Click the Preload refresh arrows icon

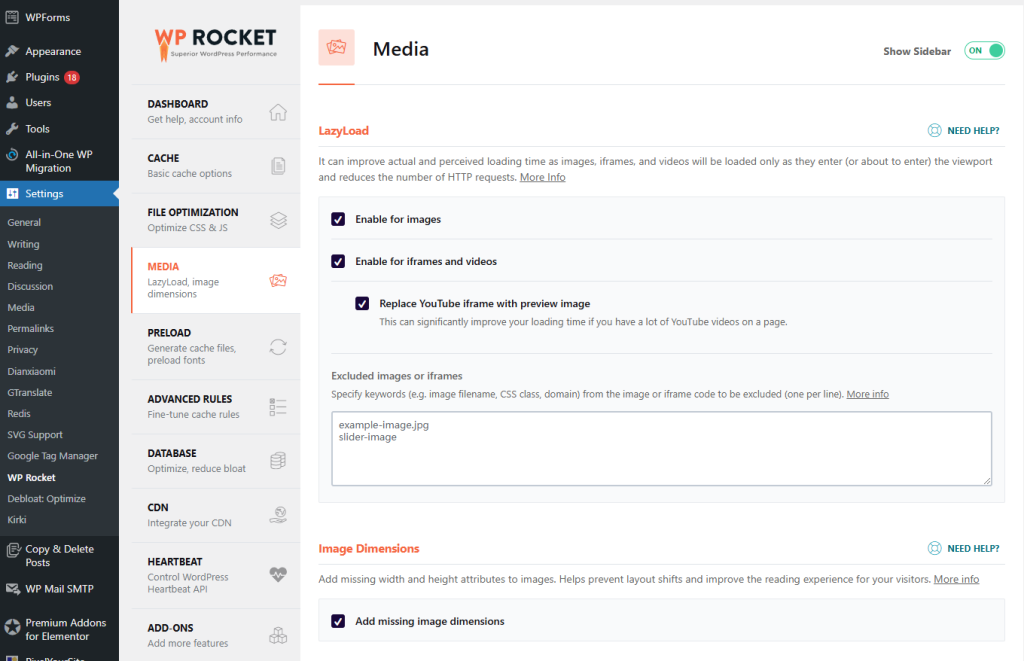coord(278,347)
